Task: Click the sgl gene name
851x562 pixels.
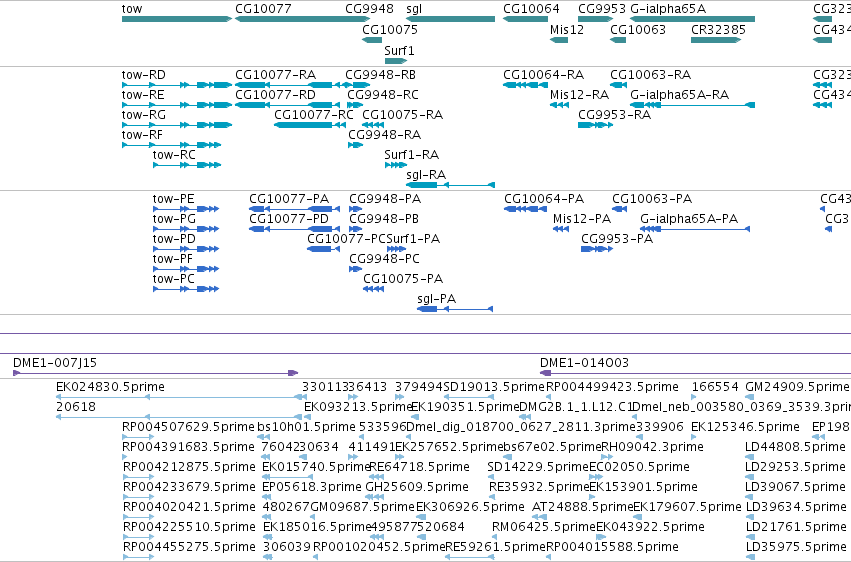Action: tap(414, 9)
